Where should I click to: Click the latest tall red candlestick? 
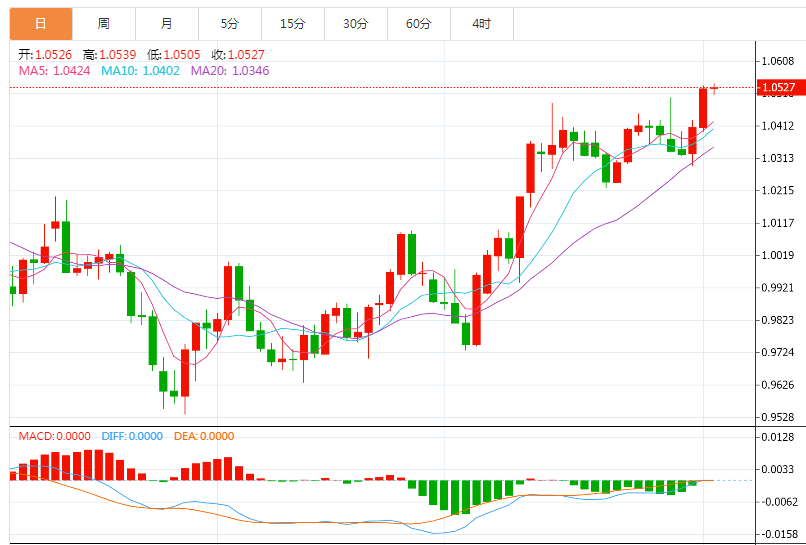pyautogui.click(x=703, y=108)
